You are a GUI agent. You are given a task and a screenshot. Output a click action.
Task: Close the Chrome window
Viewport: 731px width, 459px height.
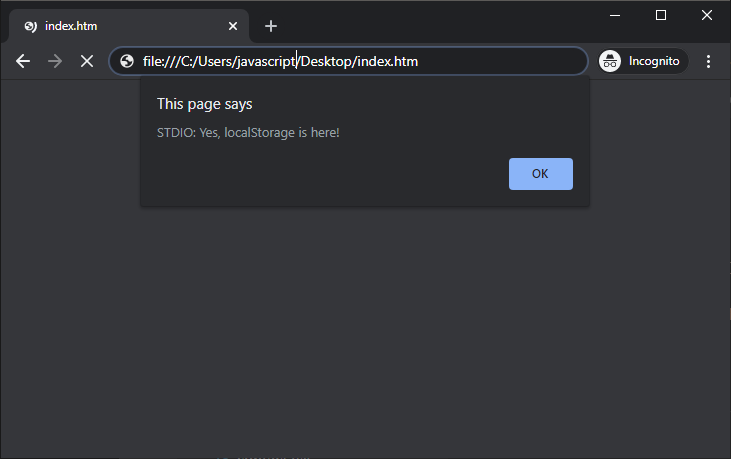tap(707, 15)
